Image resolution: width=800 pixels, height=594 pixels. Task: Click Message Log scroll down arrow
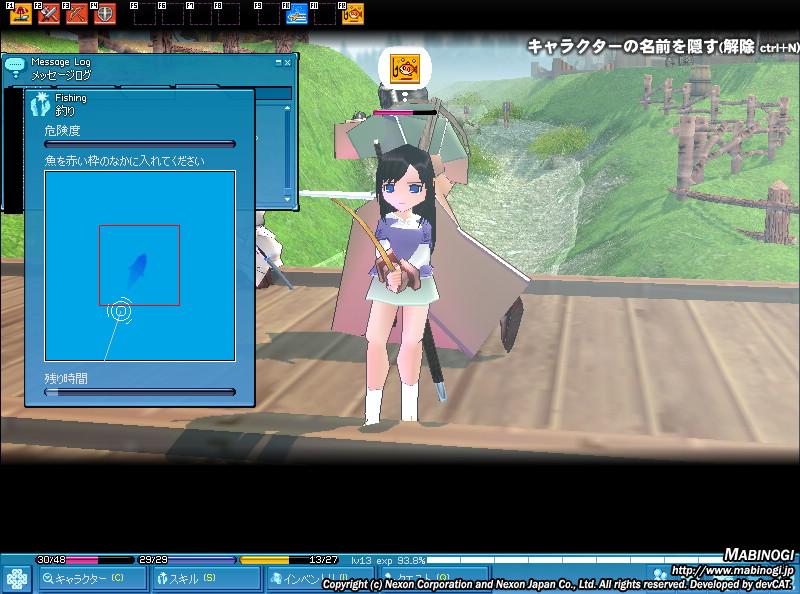tap(288, 199)
